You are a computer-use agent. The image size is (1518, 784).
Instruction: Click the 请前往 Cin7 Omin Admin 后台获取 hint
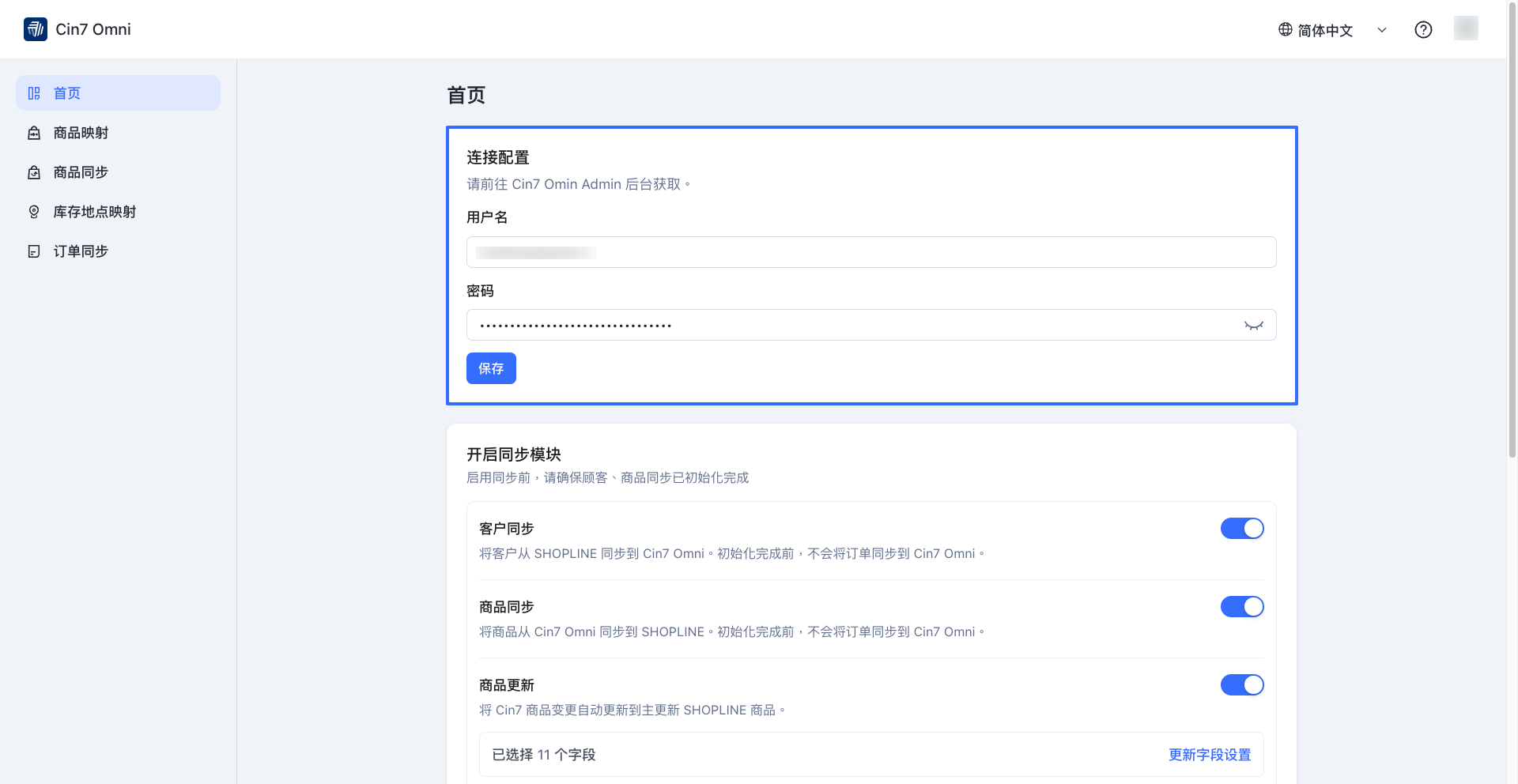579,184
